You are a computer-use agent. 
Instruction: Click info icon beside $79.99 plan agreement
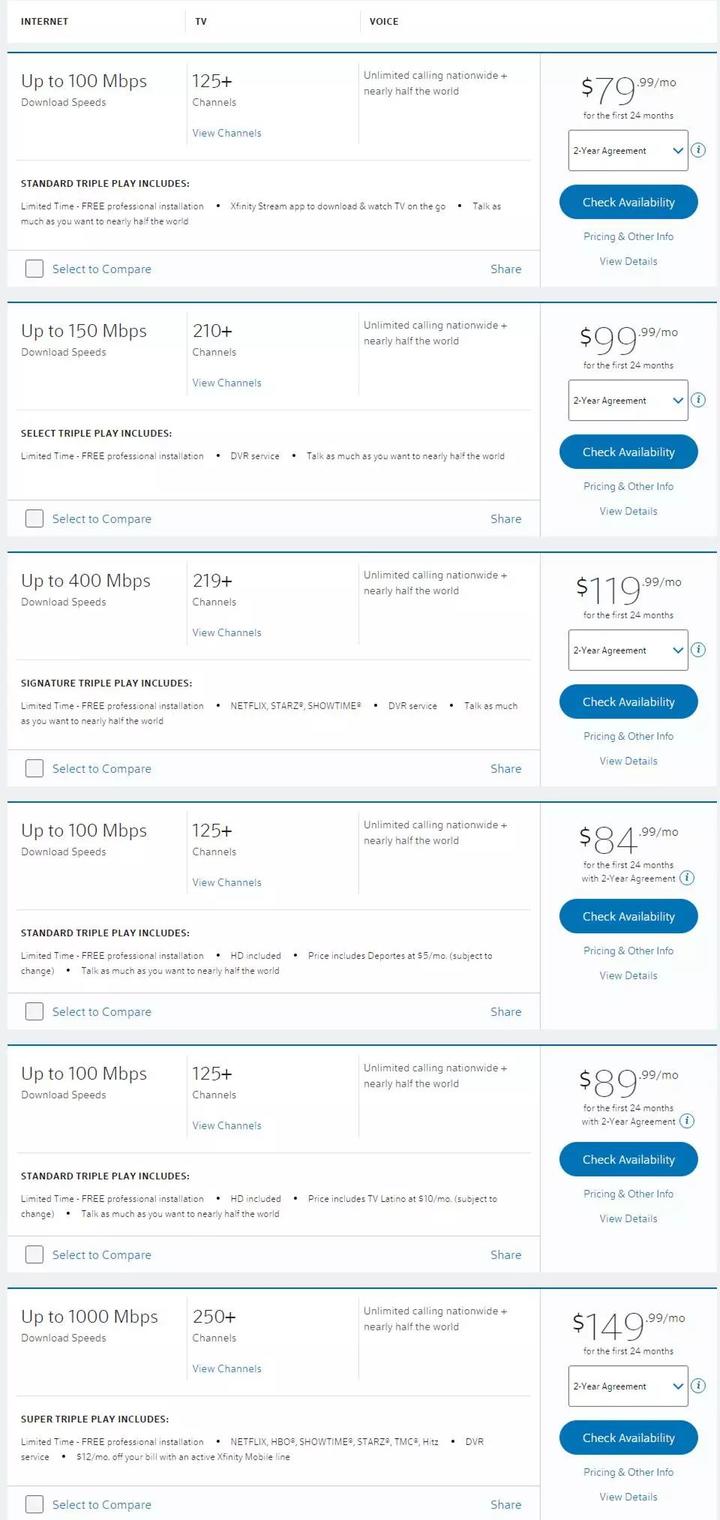coord(699,151)
